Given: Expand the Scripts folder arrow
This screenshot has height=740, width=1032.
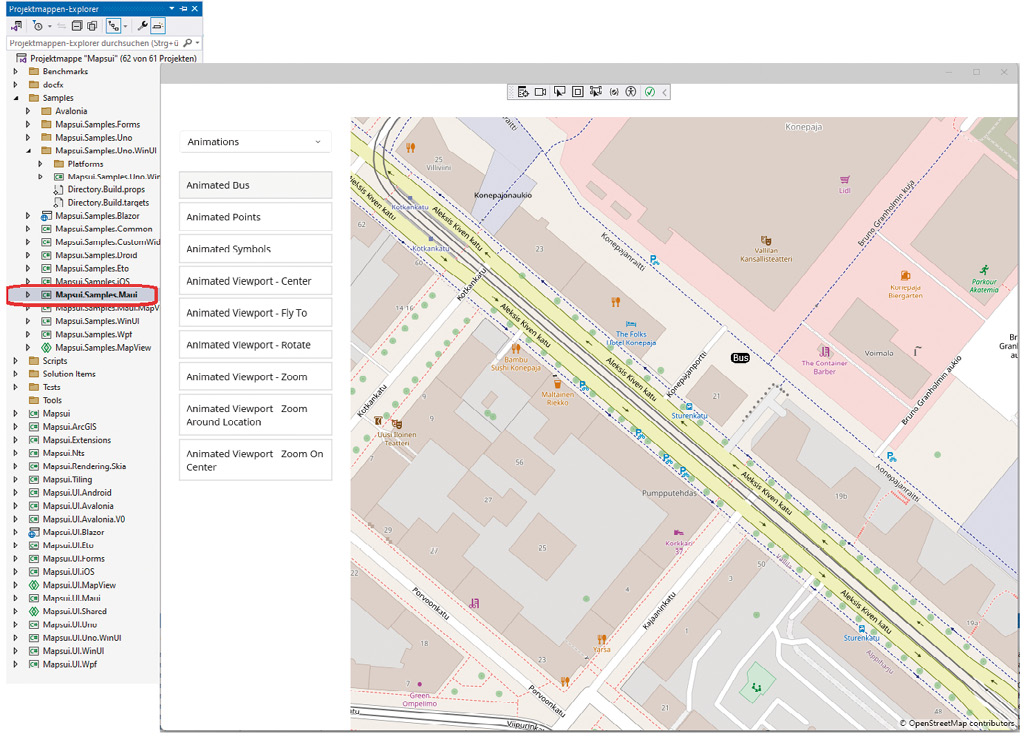Looking at the screenshot, I should pos(15,361).
